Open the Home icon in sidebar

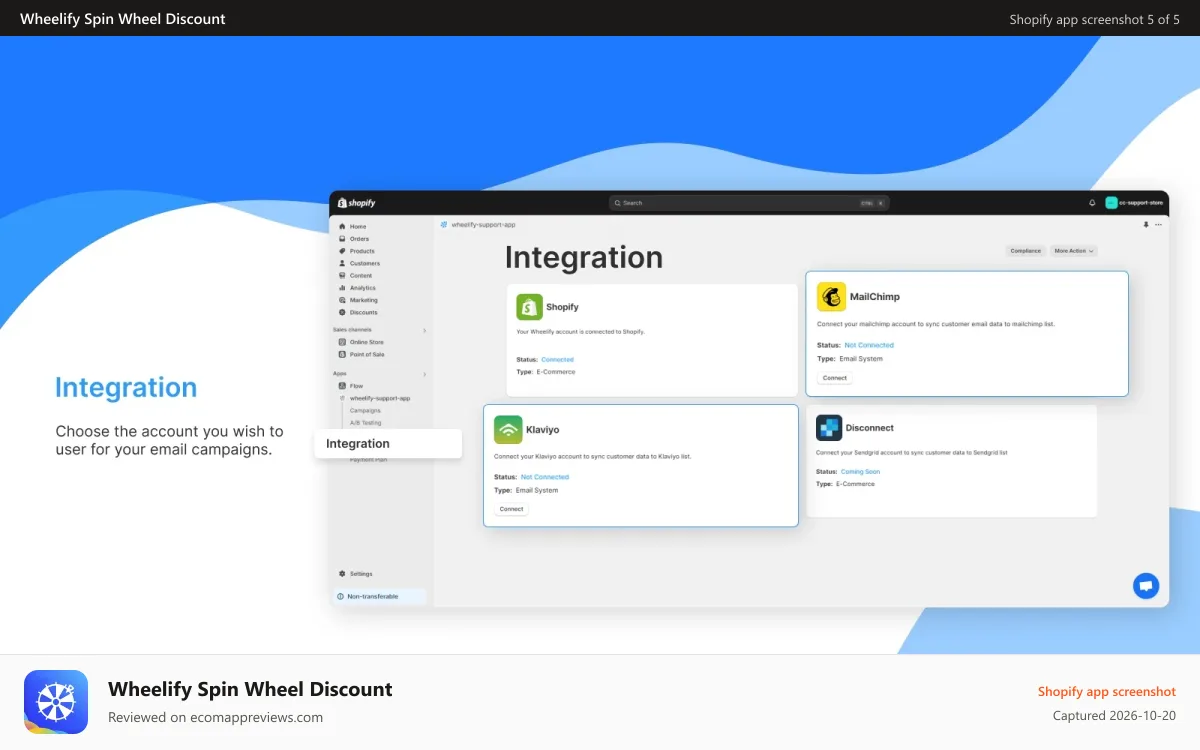342,227
